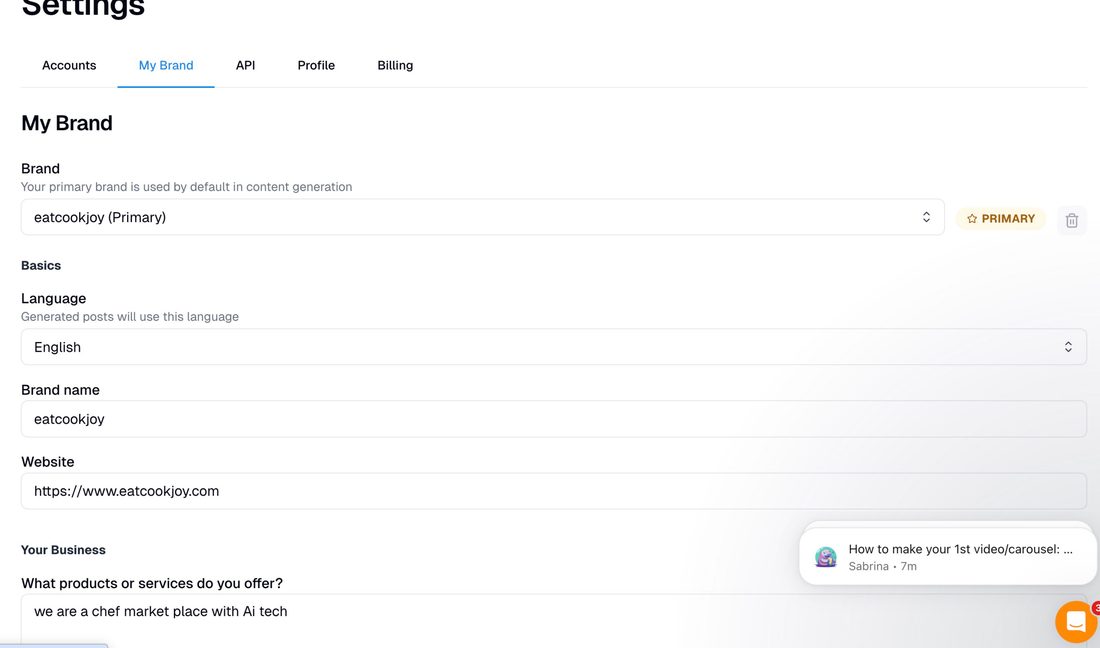Image resolution: width=1100 pixels, height=648 pixels.
Task: Focus the Website URL input
Action: (554, 491)
